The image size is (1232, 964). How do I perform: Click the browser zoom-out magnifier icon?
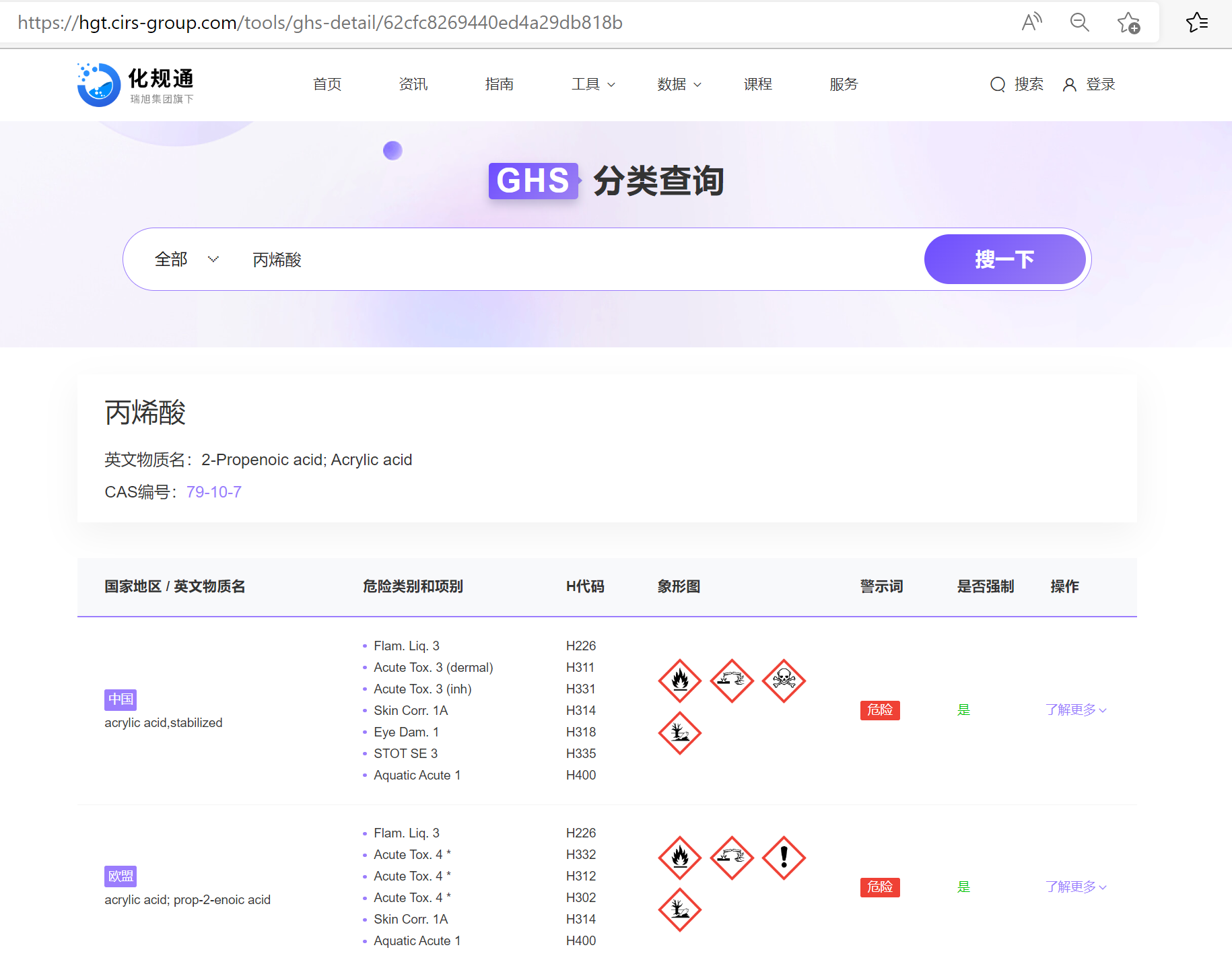1079,22
